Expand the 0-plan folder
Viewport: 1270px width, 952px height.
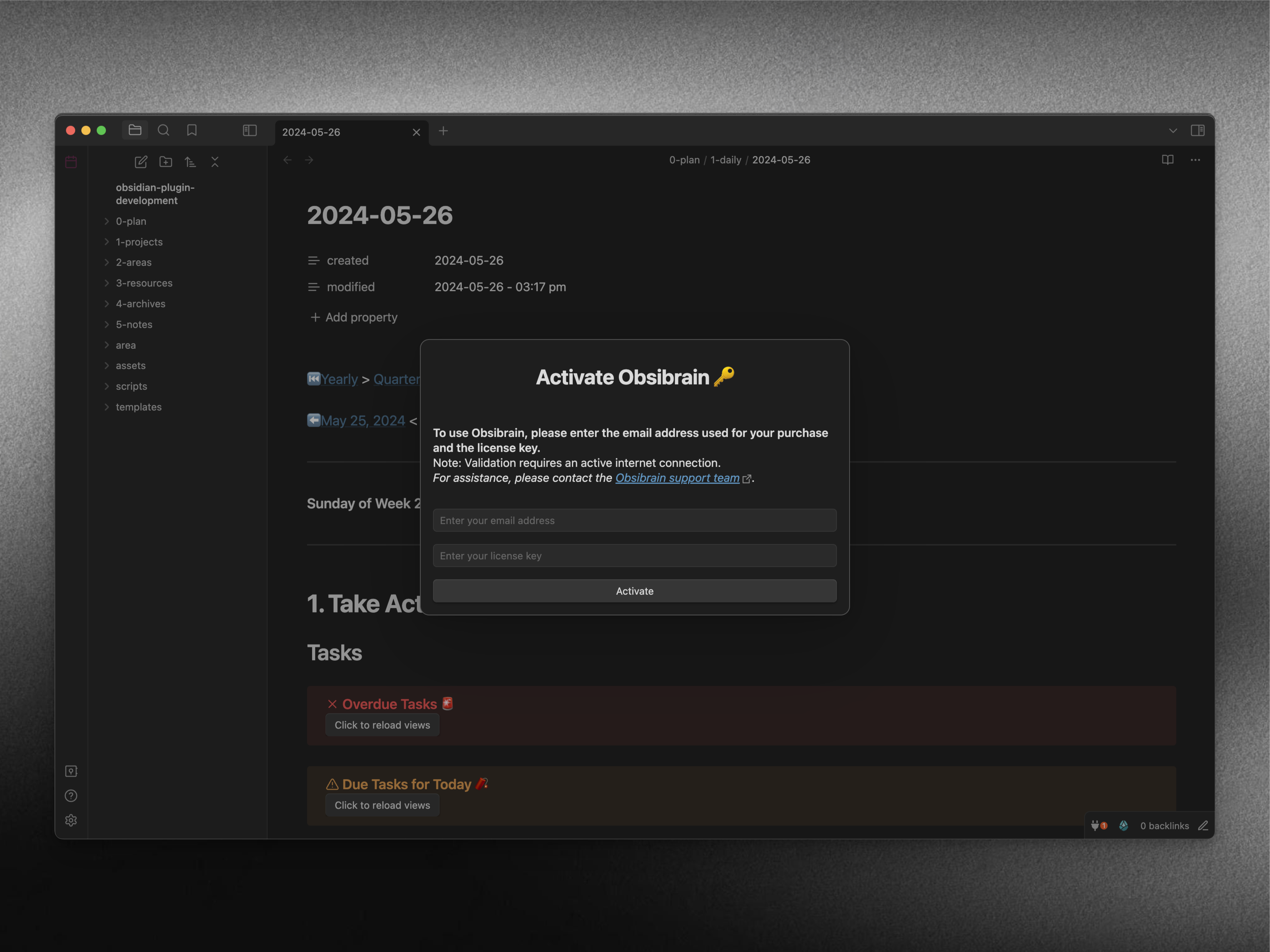click(131, 221)
